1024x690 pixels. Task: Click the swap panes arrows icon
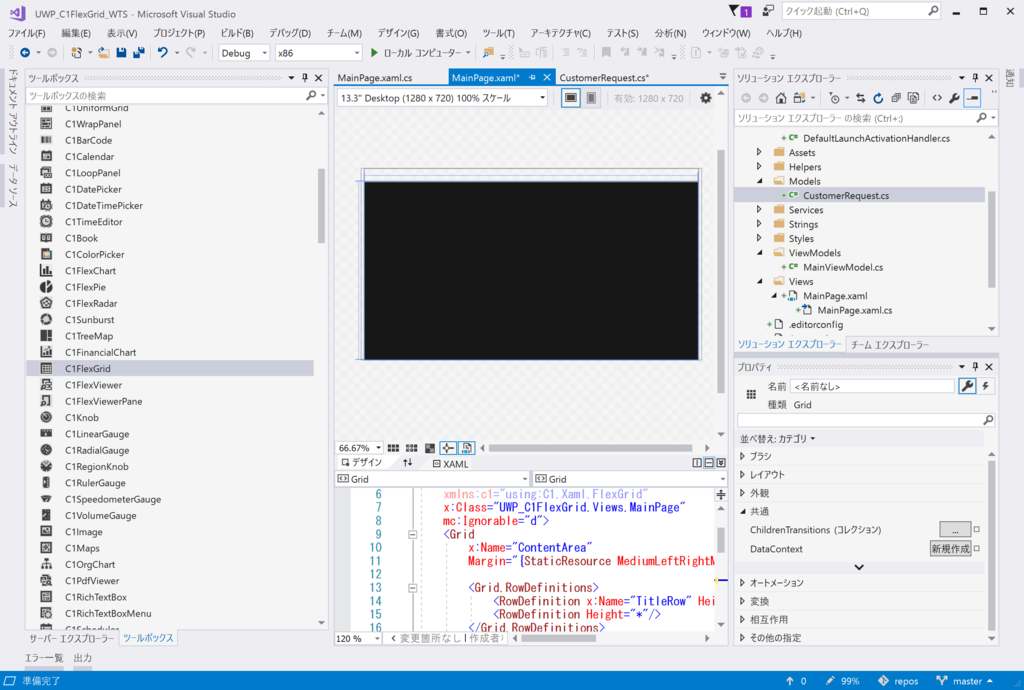408,463
